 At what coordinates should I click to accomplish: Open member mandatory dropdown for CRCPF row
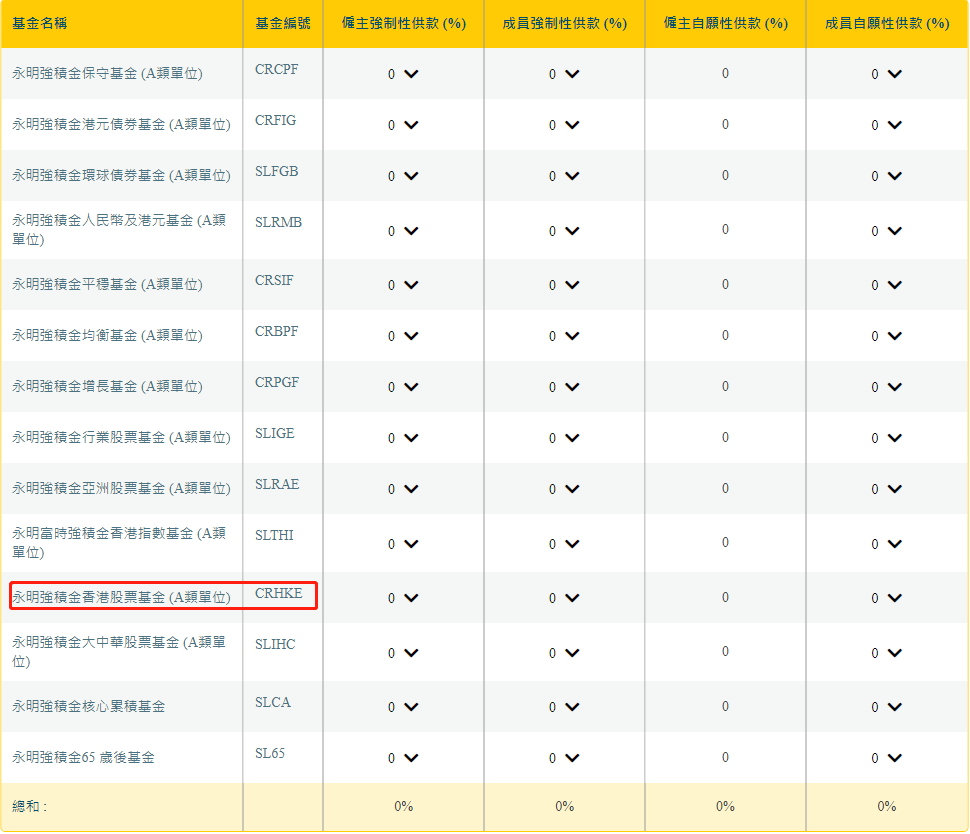click(x=564, y=74)
